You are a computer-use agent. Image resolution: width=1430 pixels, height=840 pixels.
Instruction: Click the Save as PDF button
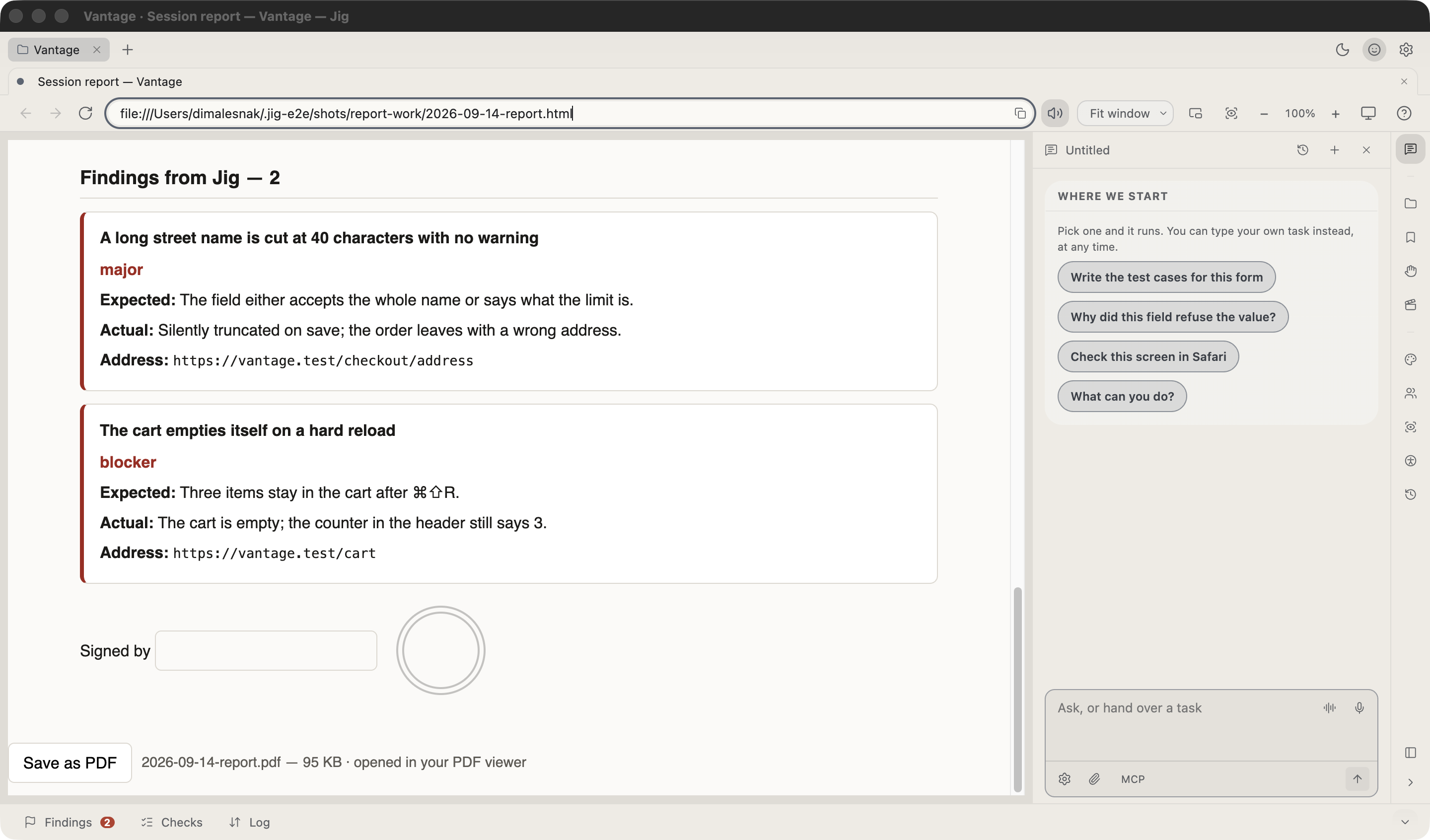tap(70, 762)
